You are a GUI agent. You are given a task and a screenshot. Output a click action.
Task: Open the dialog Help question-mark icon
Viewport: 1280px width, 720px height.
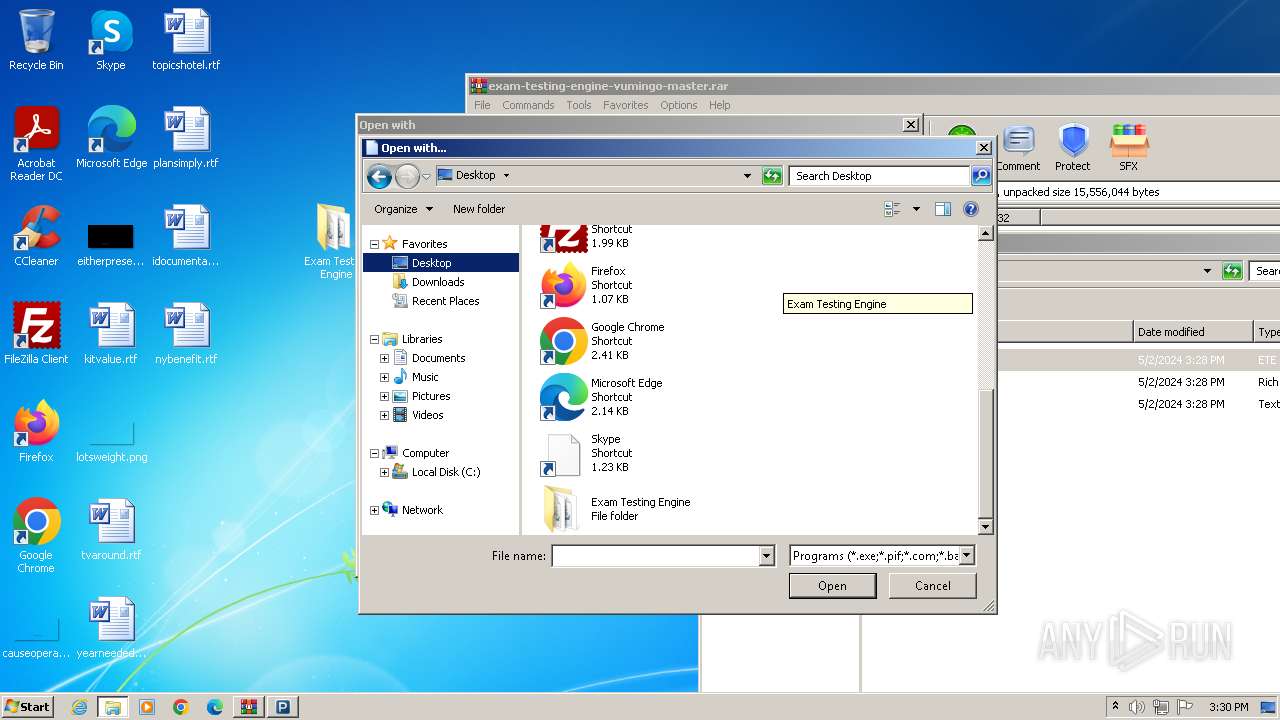[x=970, y=209]
